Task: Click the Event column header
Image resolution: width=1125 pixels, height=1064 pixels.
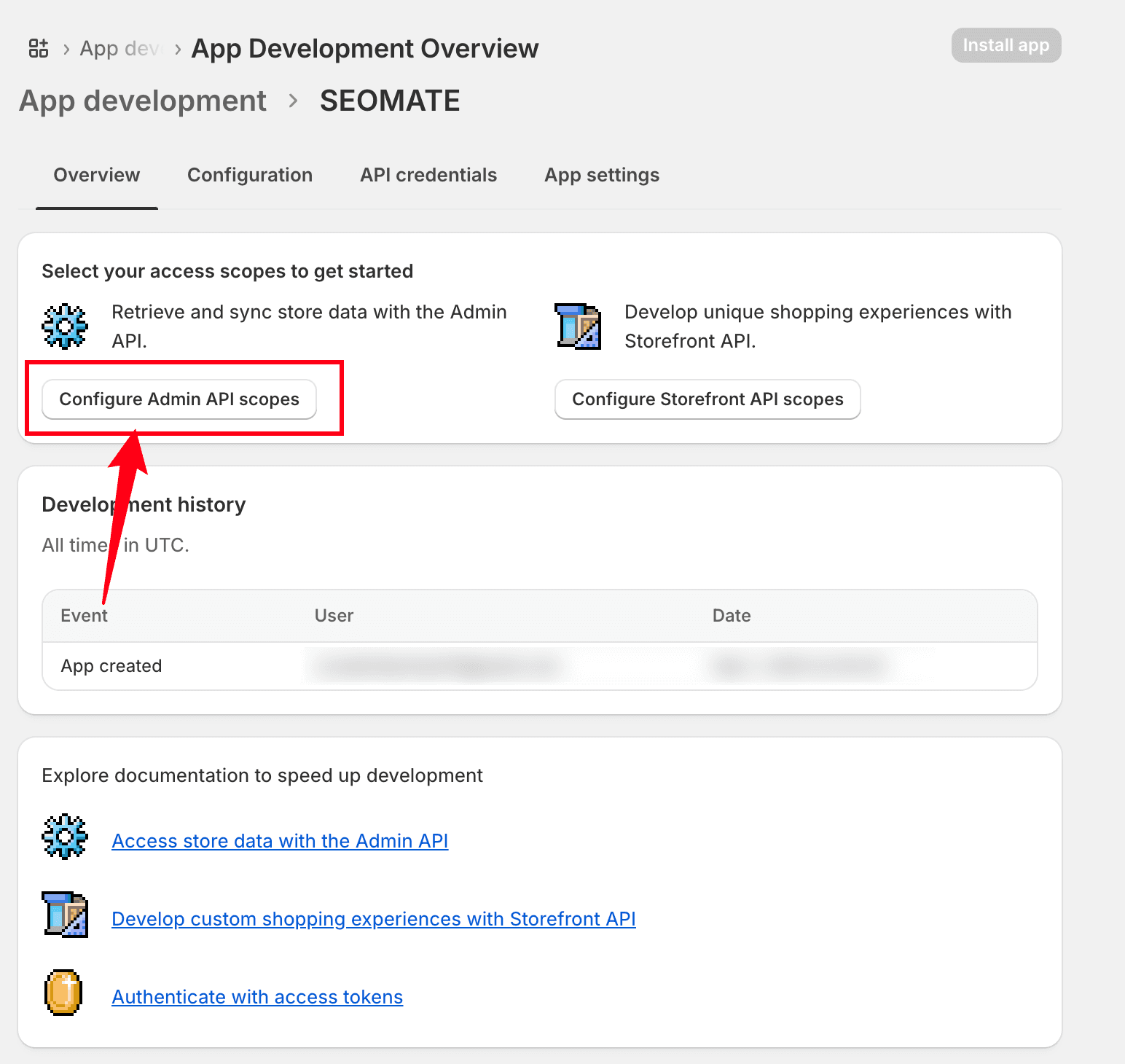Action: pos(85,616)
